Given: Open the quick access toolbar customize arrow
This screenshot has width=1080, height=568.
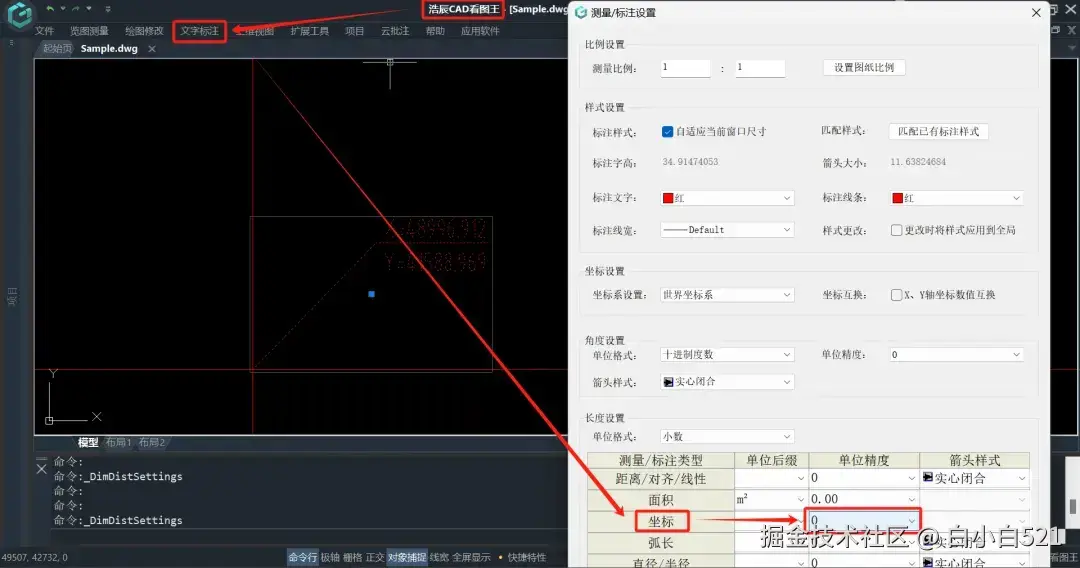Looking at the screenshot, I should tap(107, 9).
